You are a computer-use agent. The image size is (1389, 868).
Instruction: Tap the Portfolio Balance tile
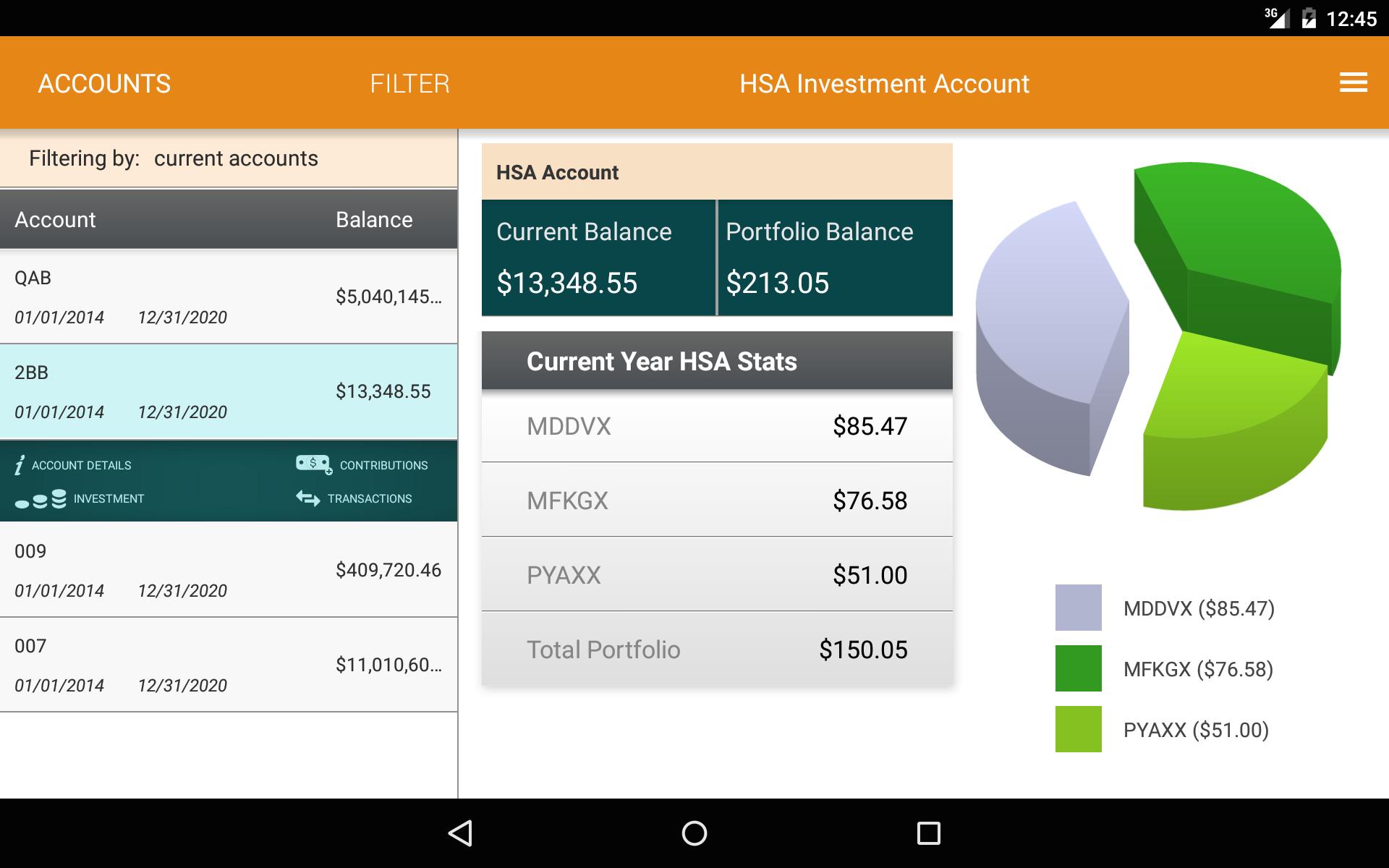(835, 258)
